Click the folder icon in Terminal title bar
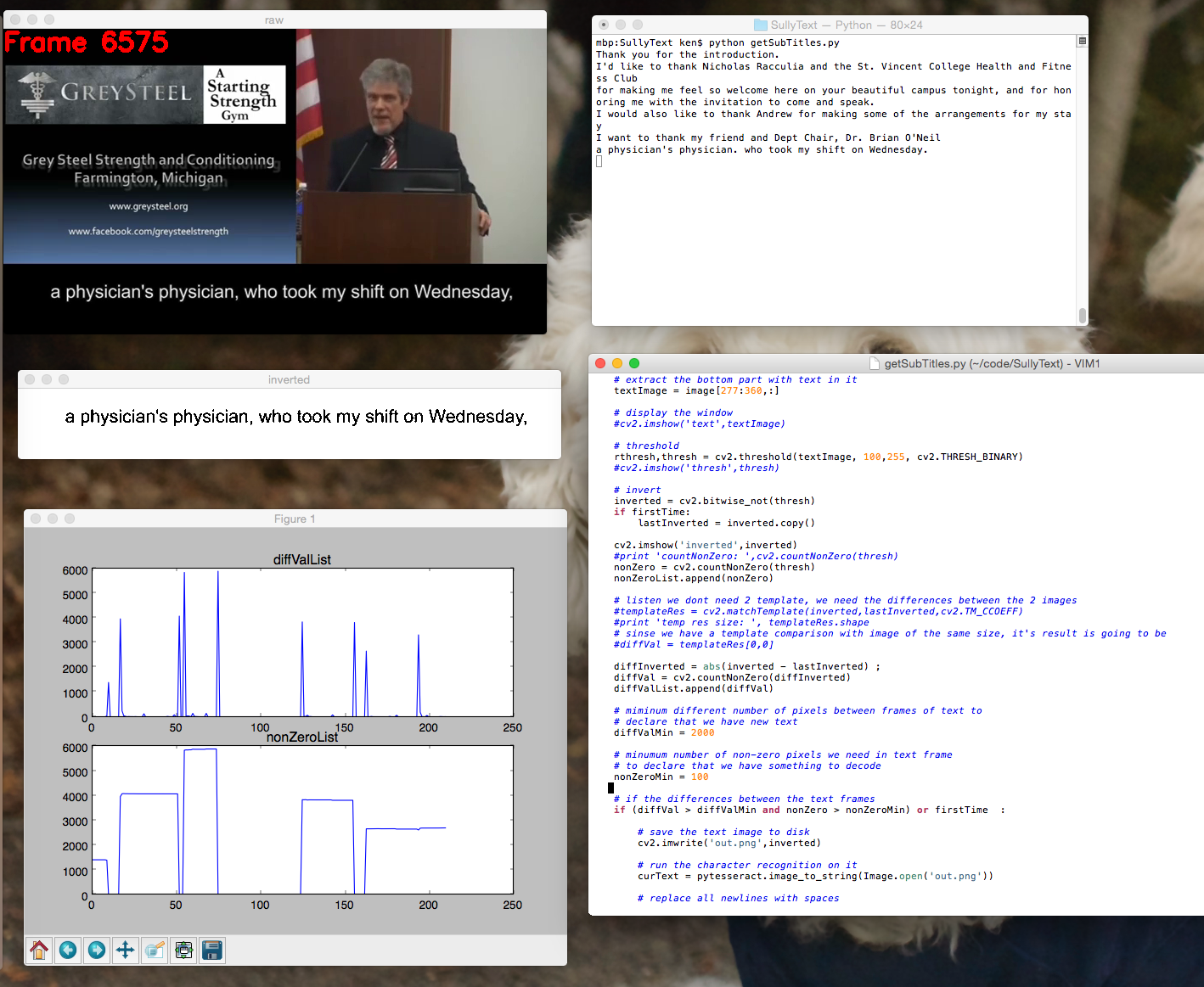 (761, 25)
